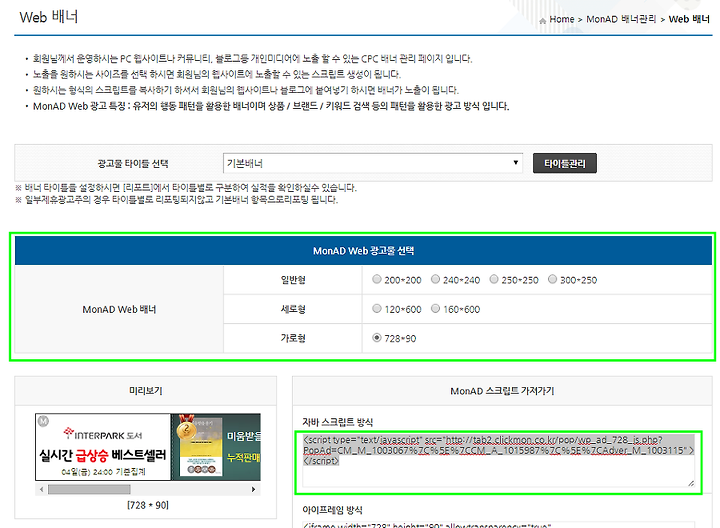Click the textarea resize handle

coord(691,483)
